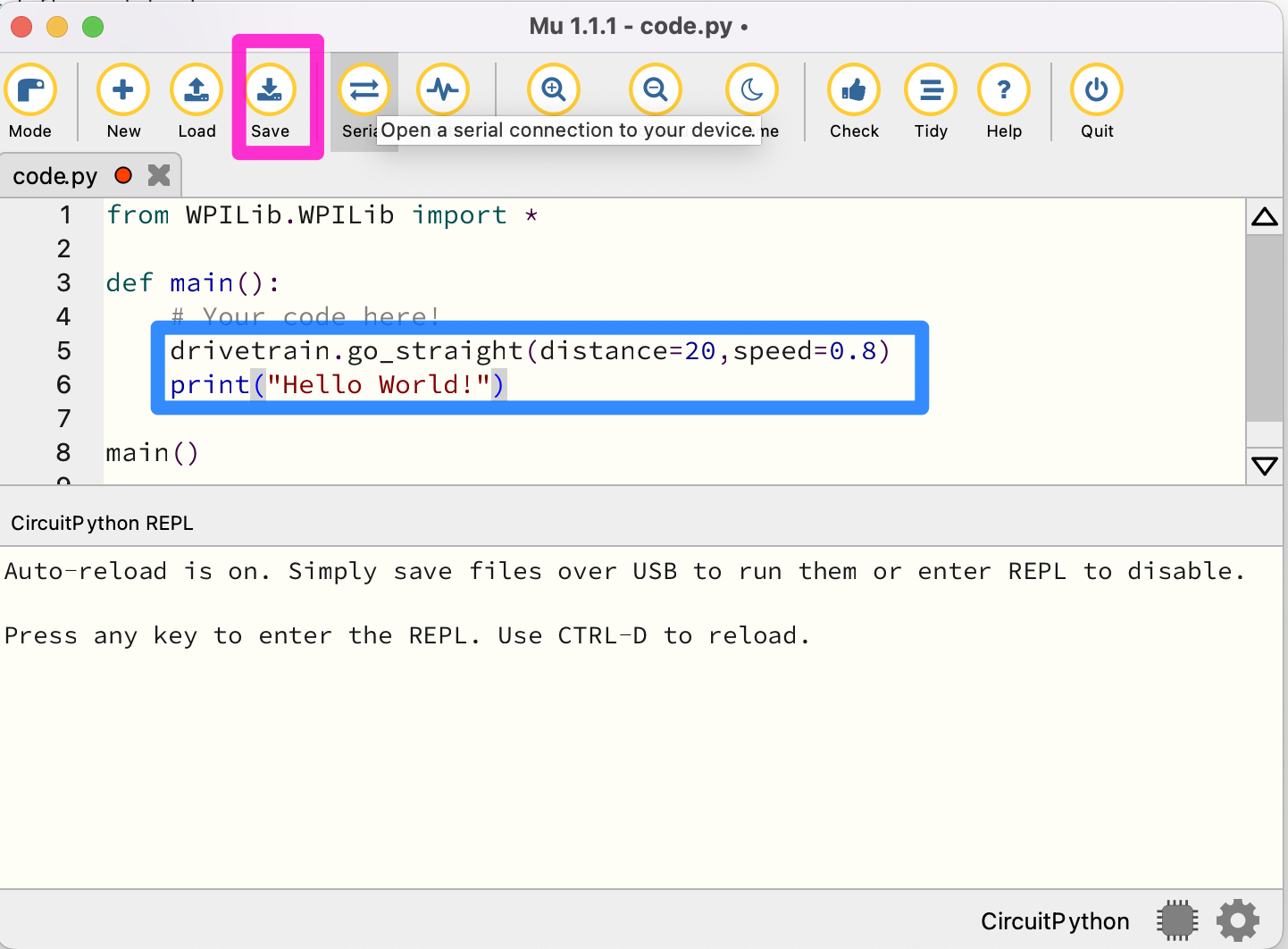Screen dimensions: 1288x949
Task: Toggle the Serial connection to the device
Action: tap(364, 89)
